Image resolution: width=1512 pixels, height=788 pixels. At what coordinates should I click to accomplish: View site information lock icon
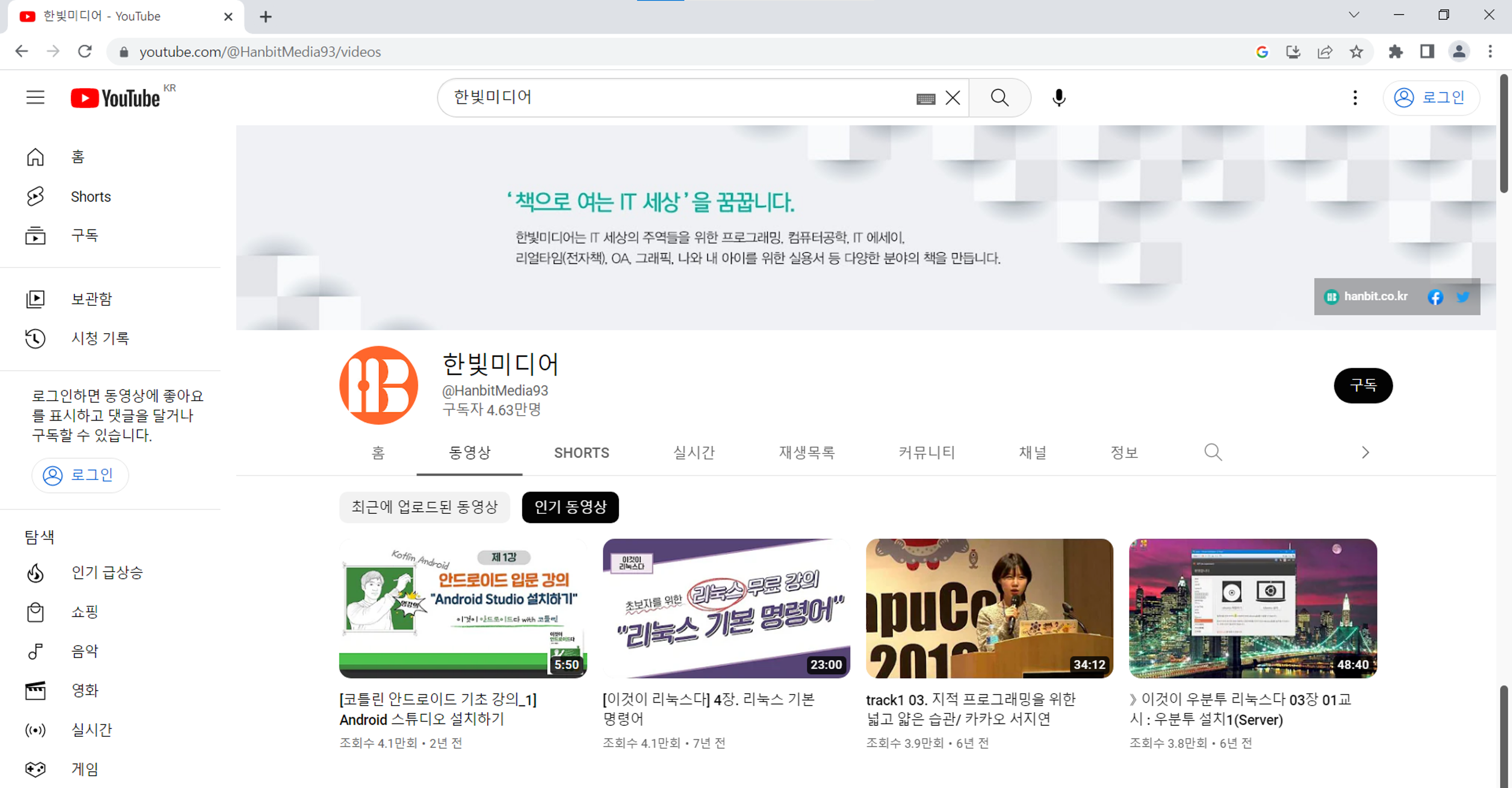point(123,52)
